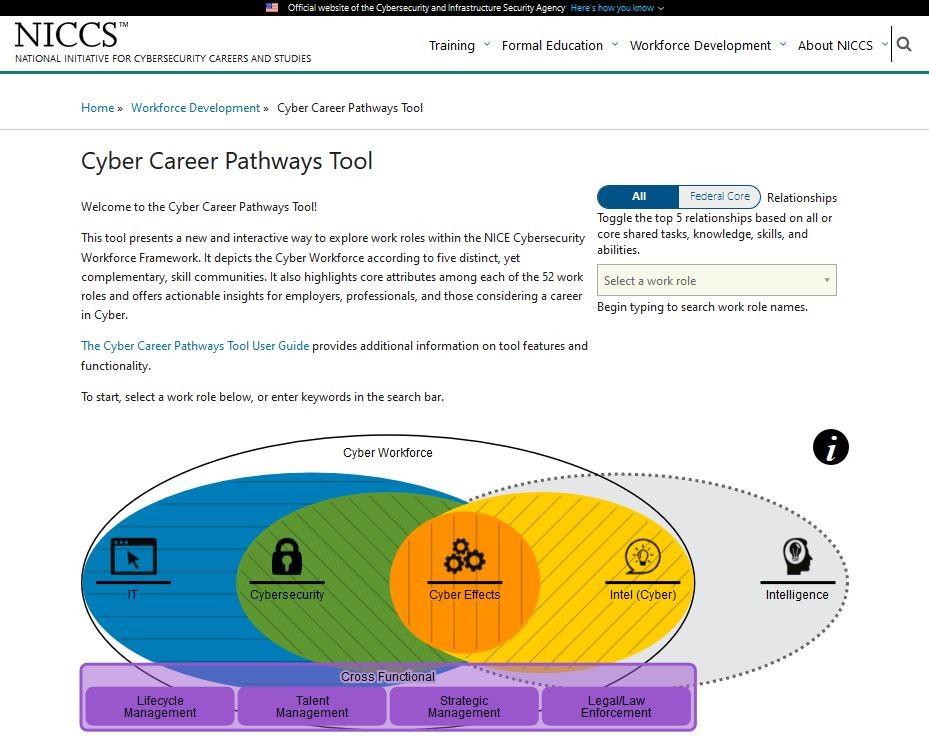Select the Cyber Effects gears icon
This screenshot has width=929, height=743.
(462, 558)
